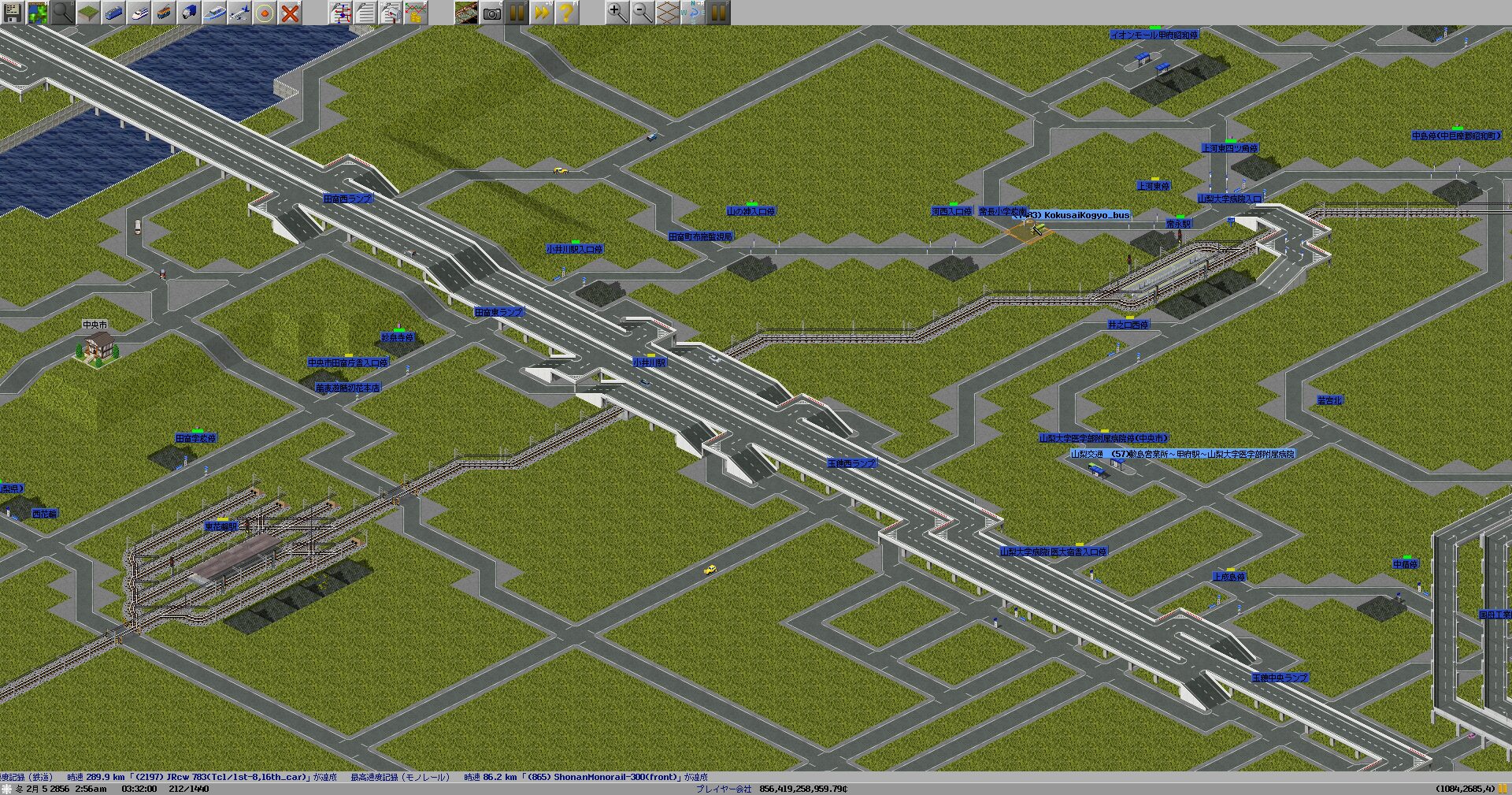Toggle game pause button beside camera
The height and width of the screenshot is (795, 1512).
517,13
